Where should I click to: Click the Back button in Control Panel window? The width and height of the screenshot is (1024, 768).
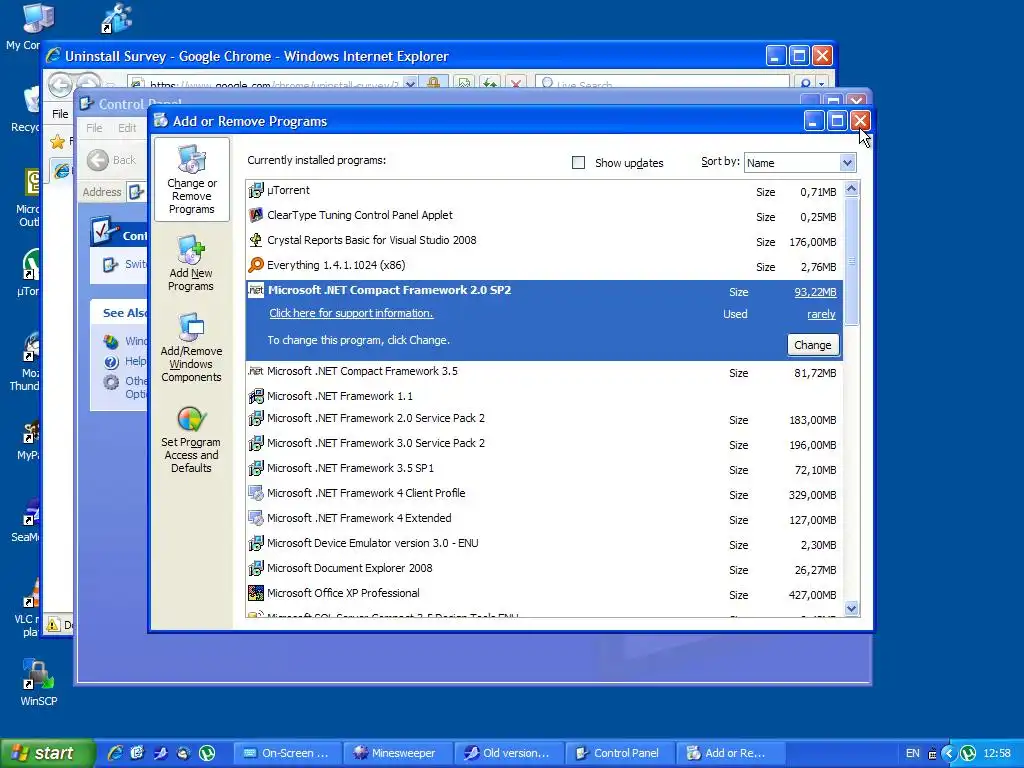[112, 160]
